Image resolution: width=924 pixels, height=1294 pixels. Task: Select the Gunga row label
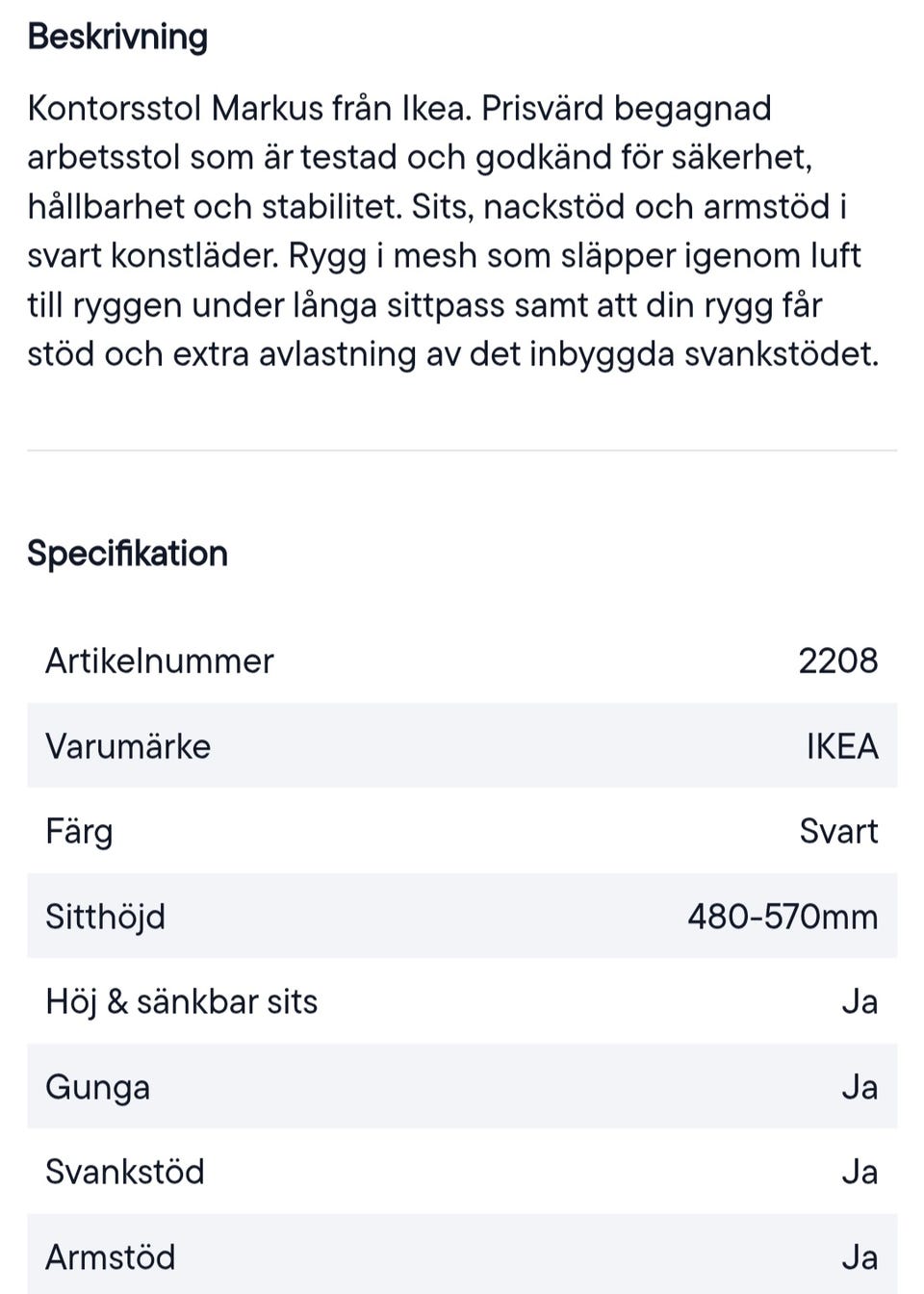pyautogui.click(x=97, y=1087)
